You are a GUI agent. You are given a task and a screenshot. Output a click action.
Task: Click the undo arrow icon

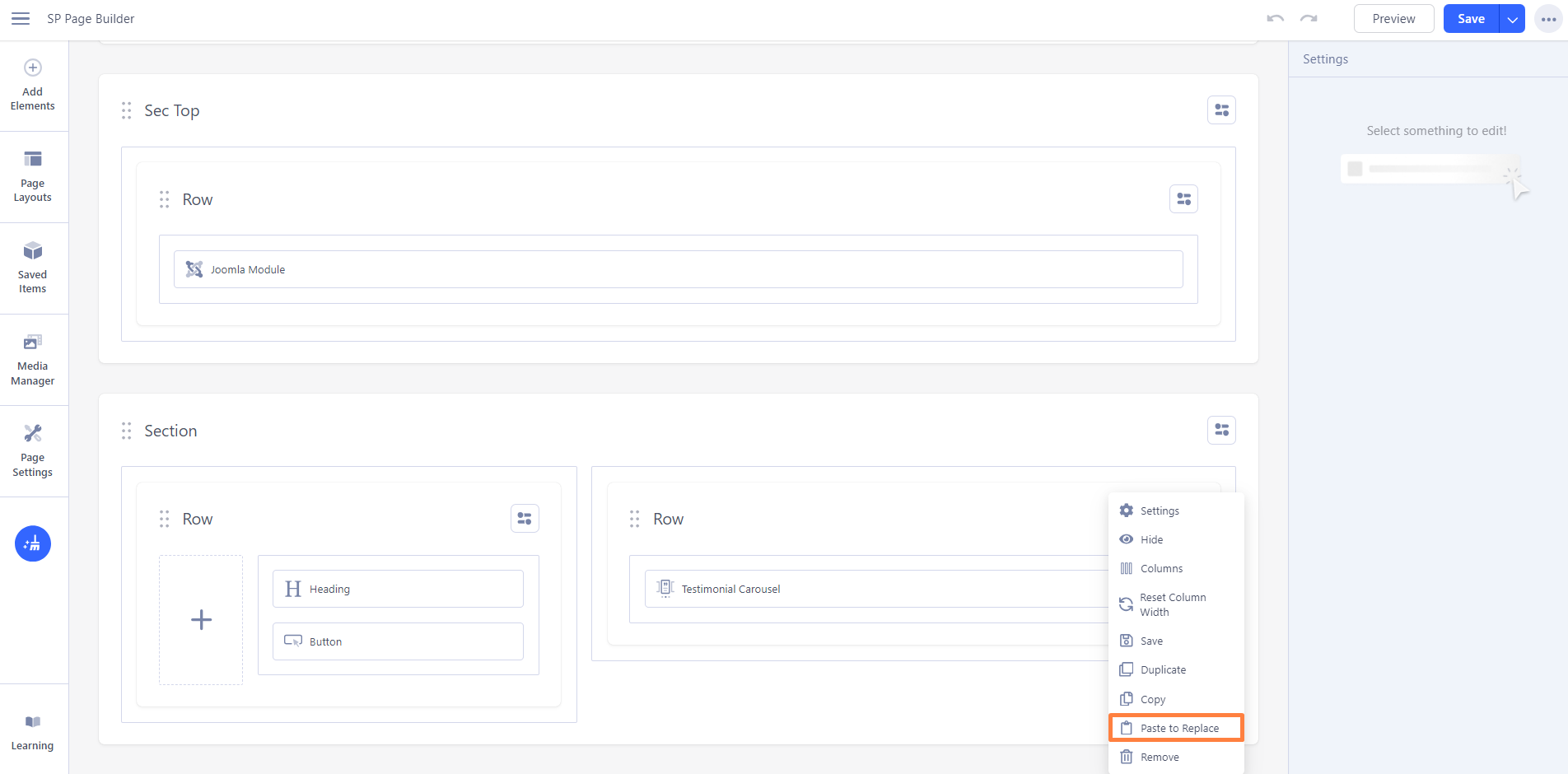click(1275, 18)
